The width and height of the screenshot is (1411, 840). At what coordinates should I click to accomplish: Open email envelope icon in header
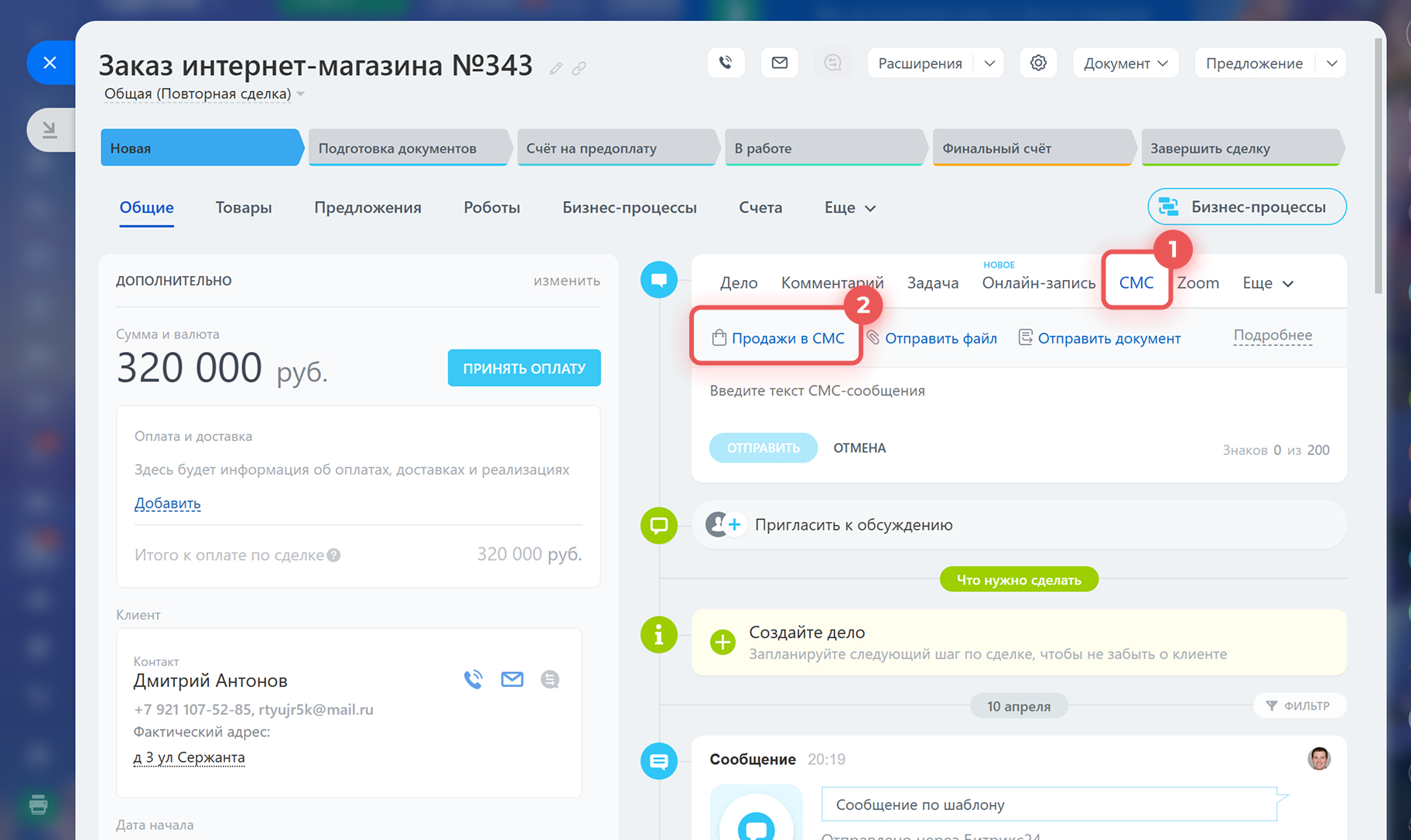780,63
